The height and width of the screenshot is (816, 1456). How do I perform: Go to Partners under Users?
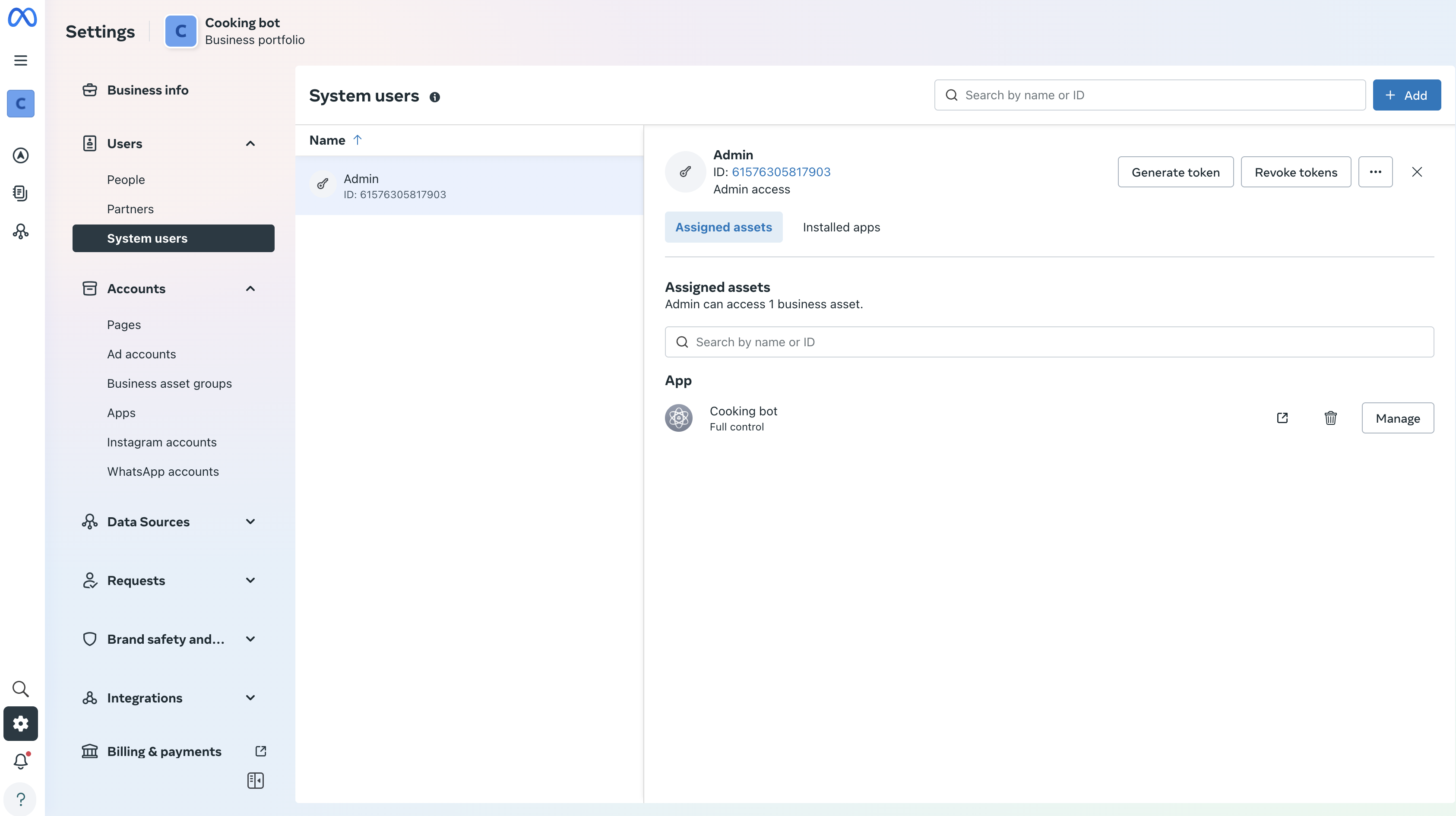130,209
